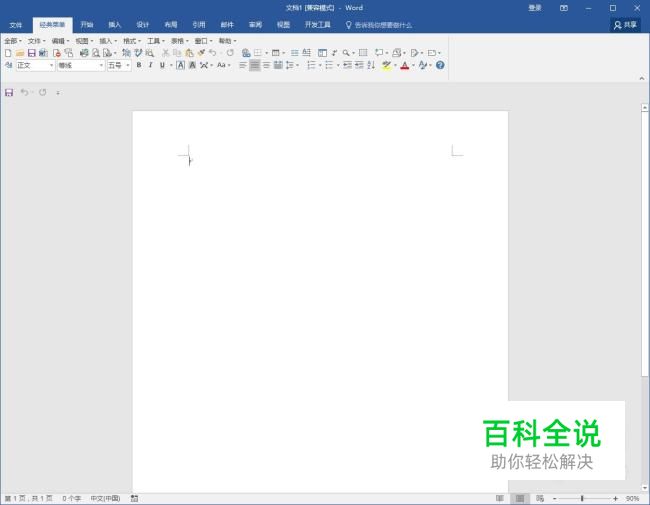The image size is (650, 505).
Task: Open the Change Case Aa dropdown
Action: [223, 65]
